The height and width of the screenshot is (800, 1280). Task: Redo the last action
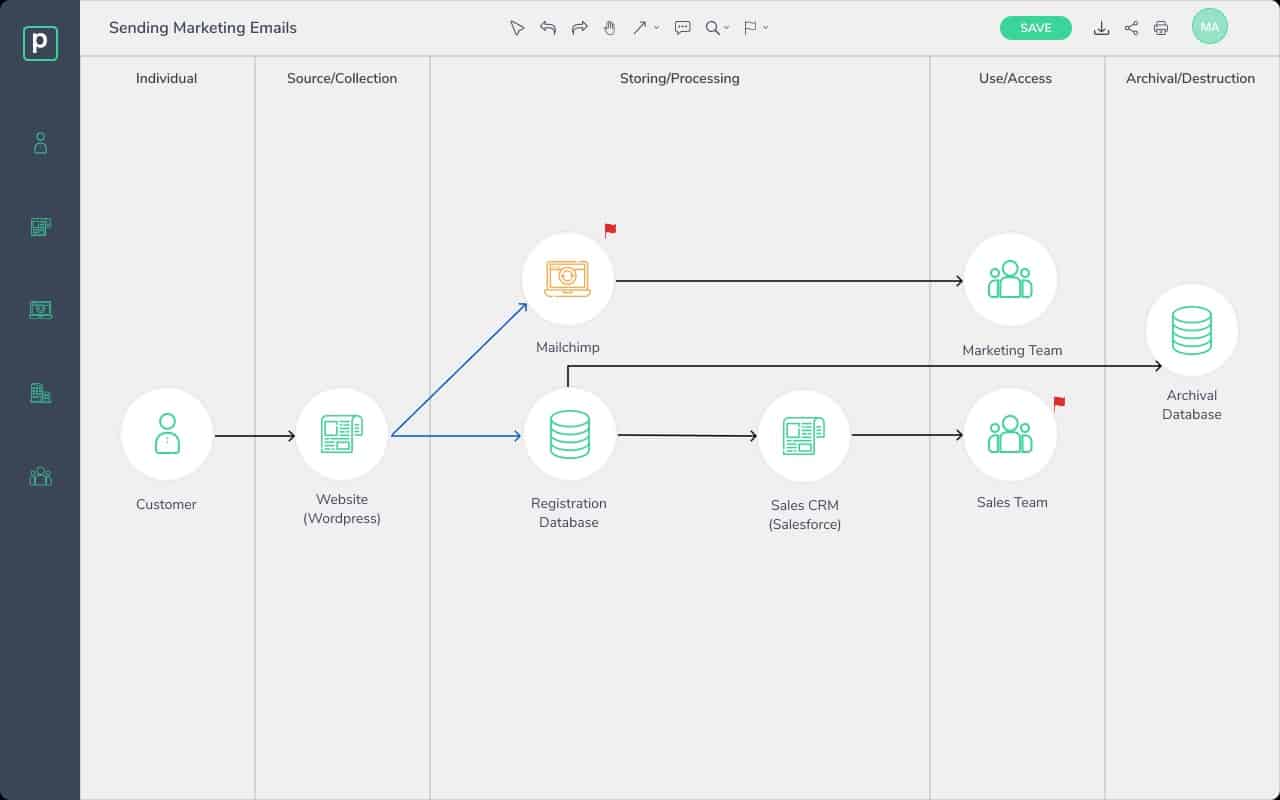click(x=579, y=28)
